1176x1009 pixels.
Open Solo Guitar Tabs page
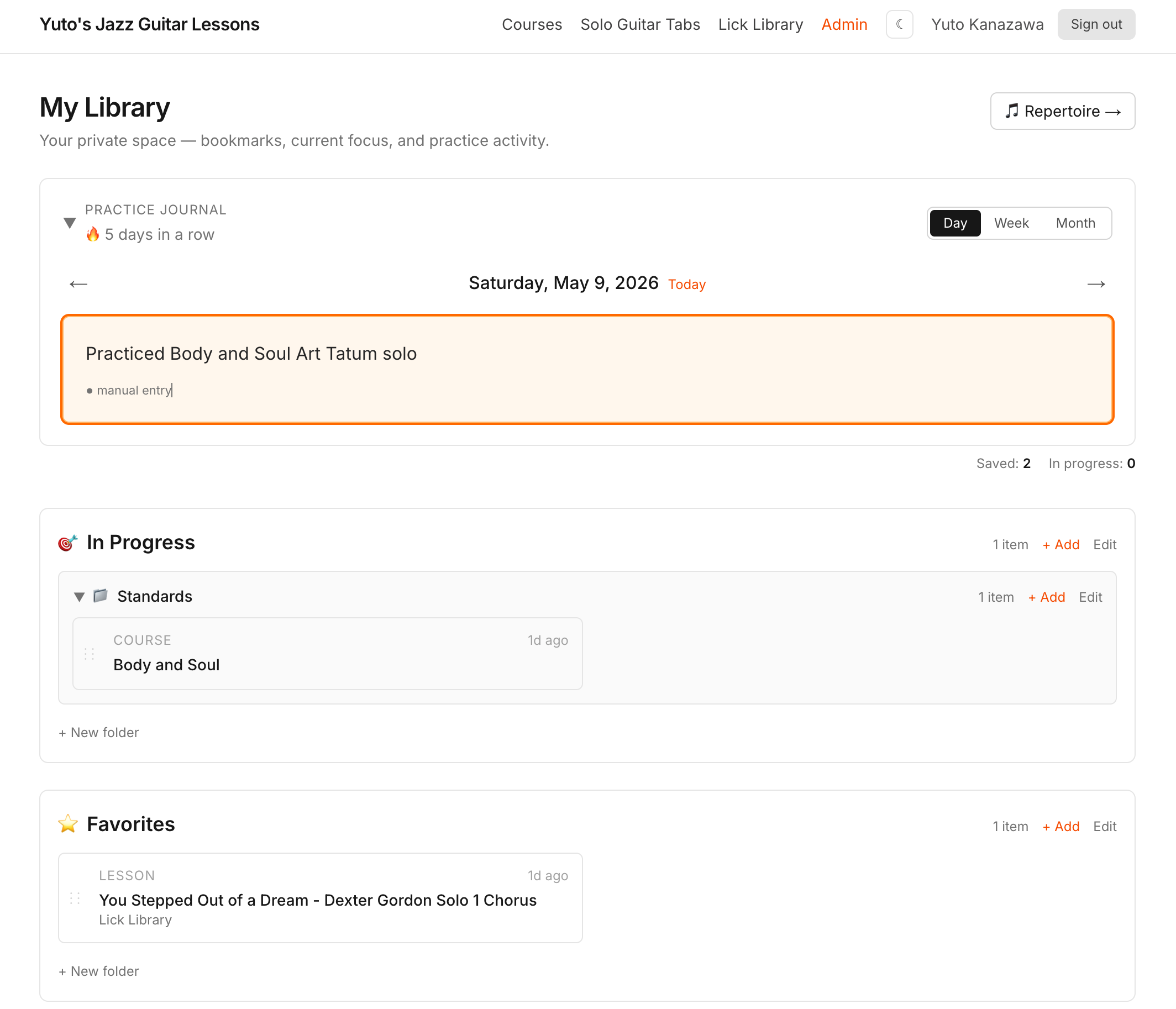point(640,24)
